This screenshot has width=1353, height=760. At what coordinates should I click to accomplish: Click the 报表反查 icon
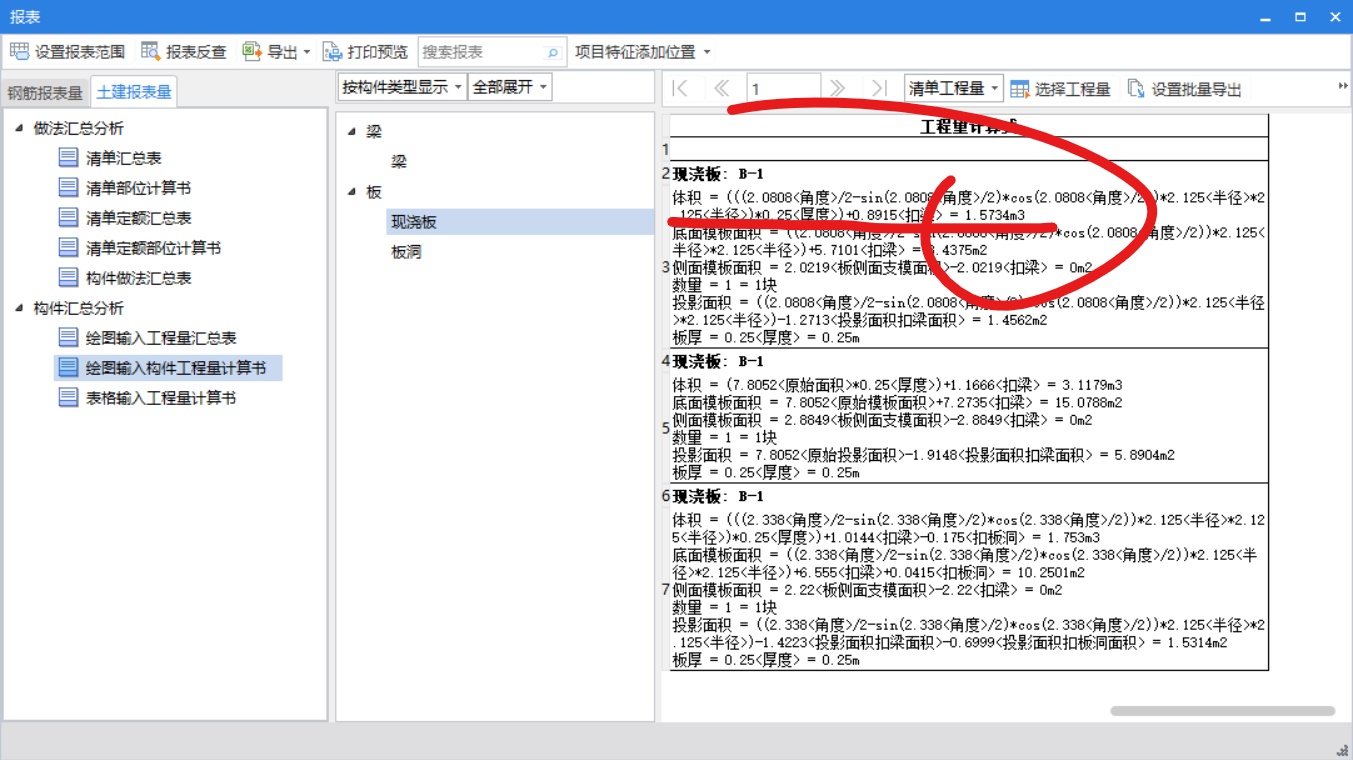[151, 52]
